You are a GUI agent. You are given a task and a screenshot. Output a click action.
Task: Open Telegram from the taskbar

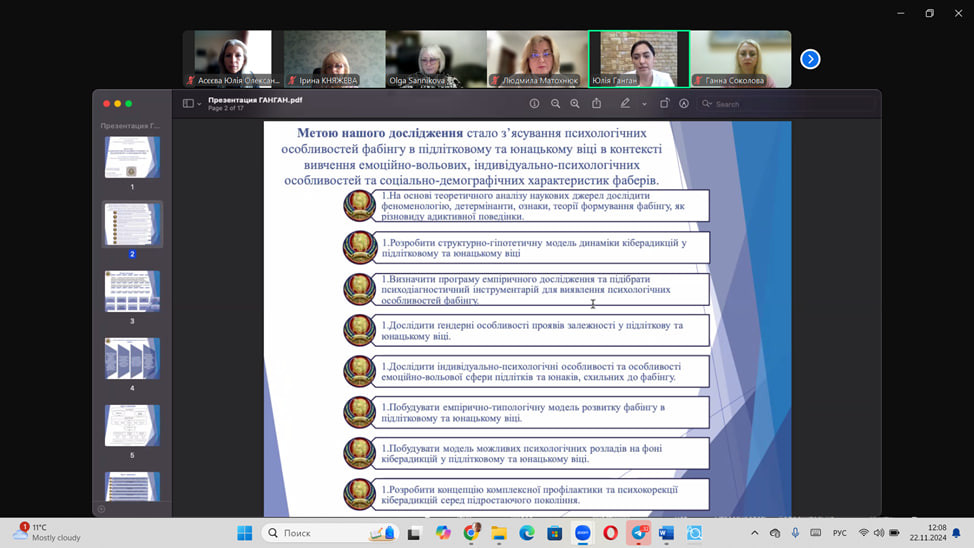[639, 533]
